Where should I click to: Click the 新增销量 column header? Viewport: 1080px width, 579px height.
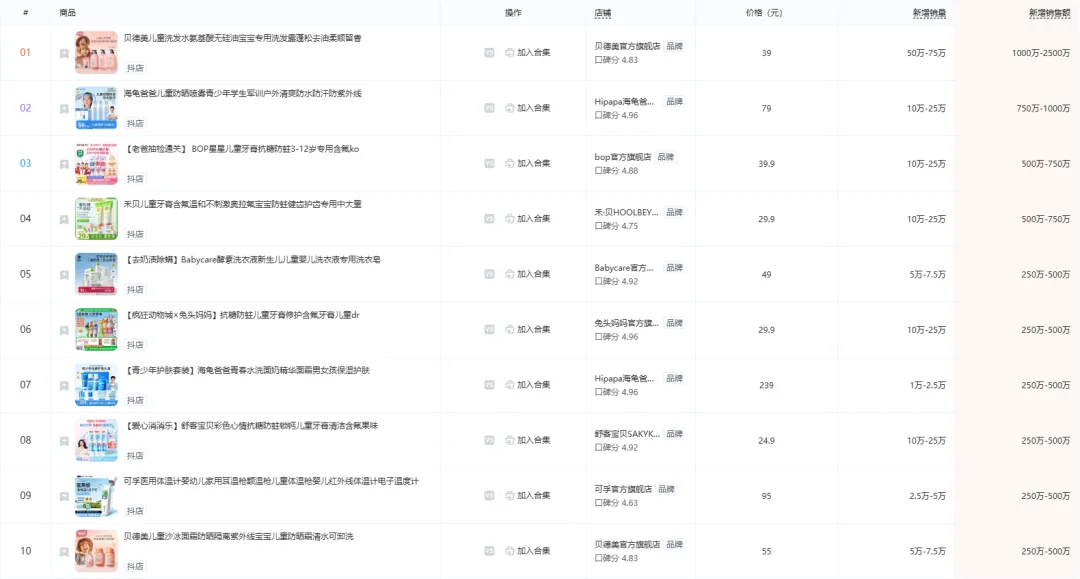coord(929,13)
